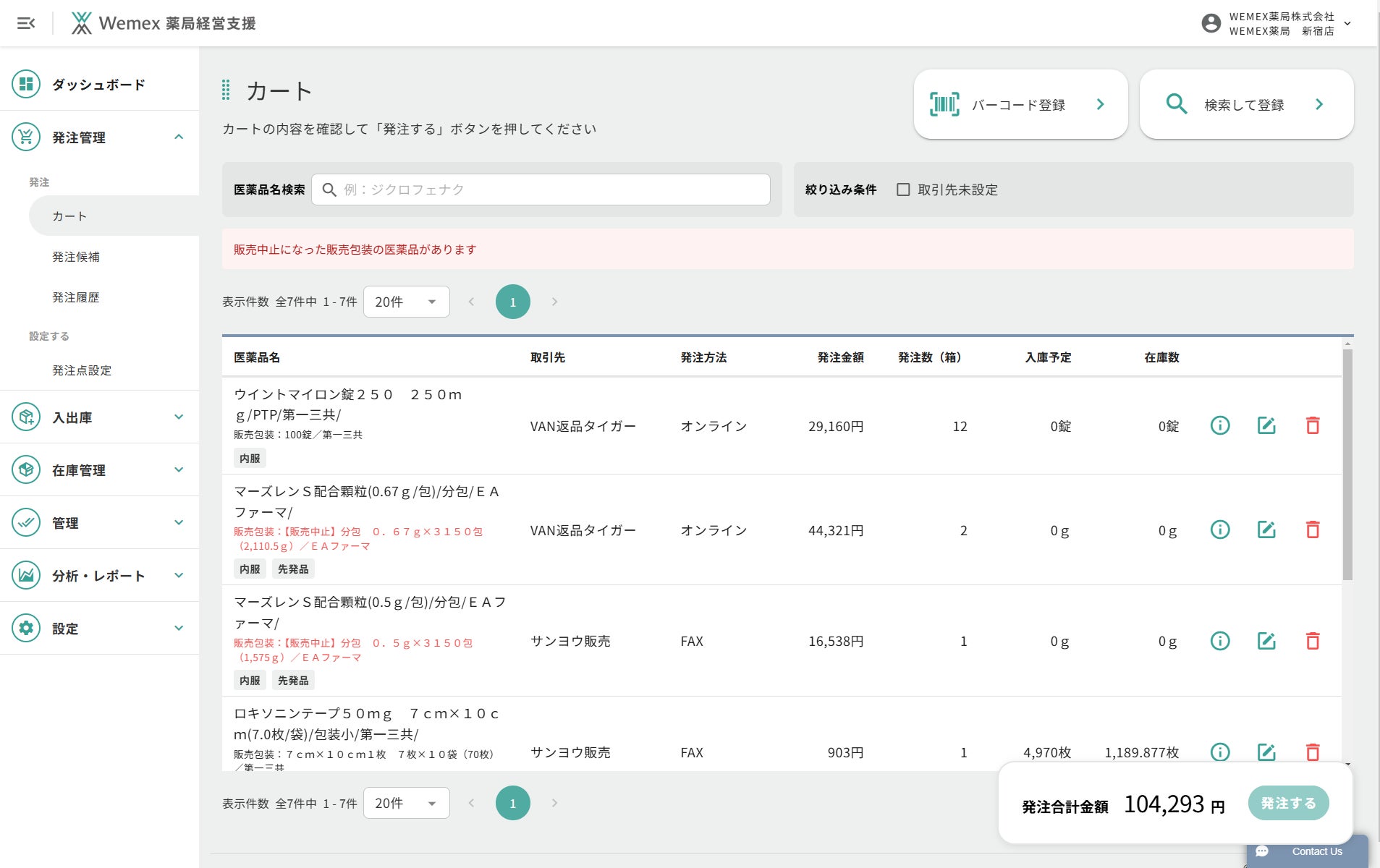1380x868 pixels.
Task: Open 入出庫 menu item label
Action: coord(72,417)
